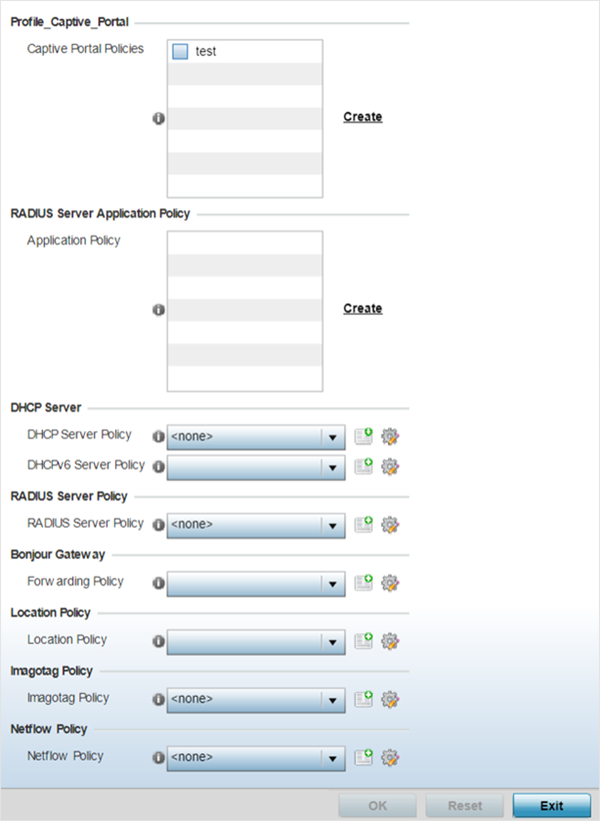Click the OK button
This screenshot has width=600, height=821.
(377, 806)
